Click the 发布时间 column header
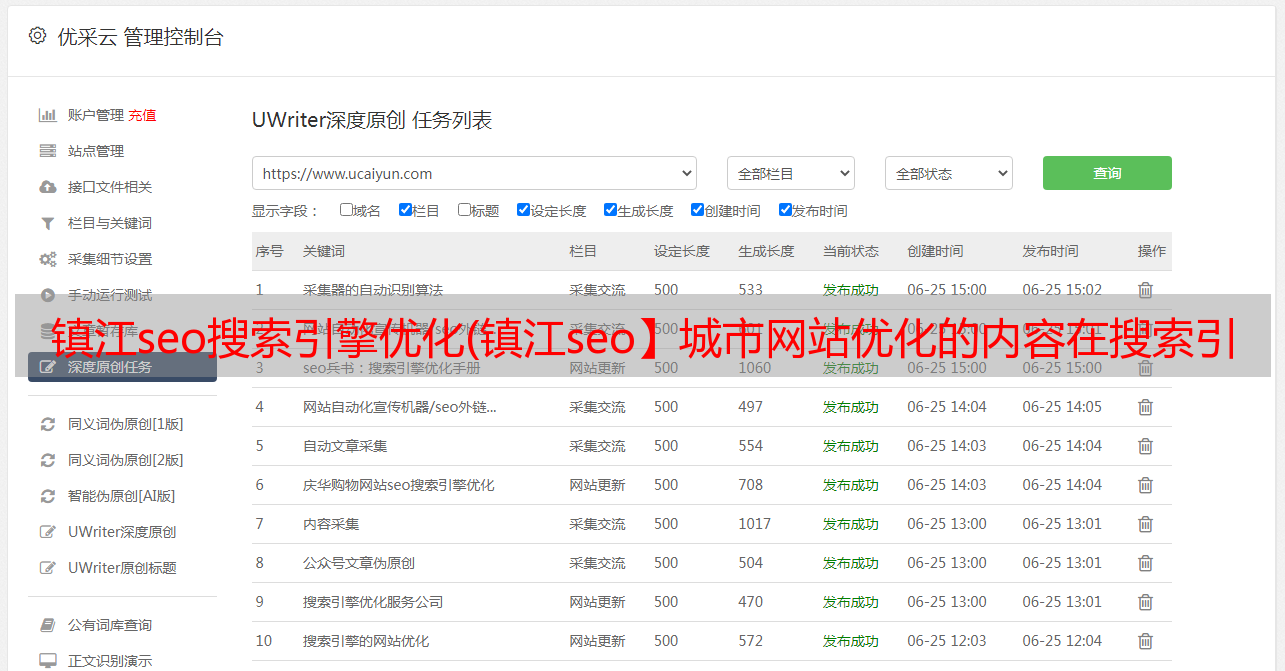This screenshot has width=1285, height=671. pyautogui.click(x=1050, y=251)
